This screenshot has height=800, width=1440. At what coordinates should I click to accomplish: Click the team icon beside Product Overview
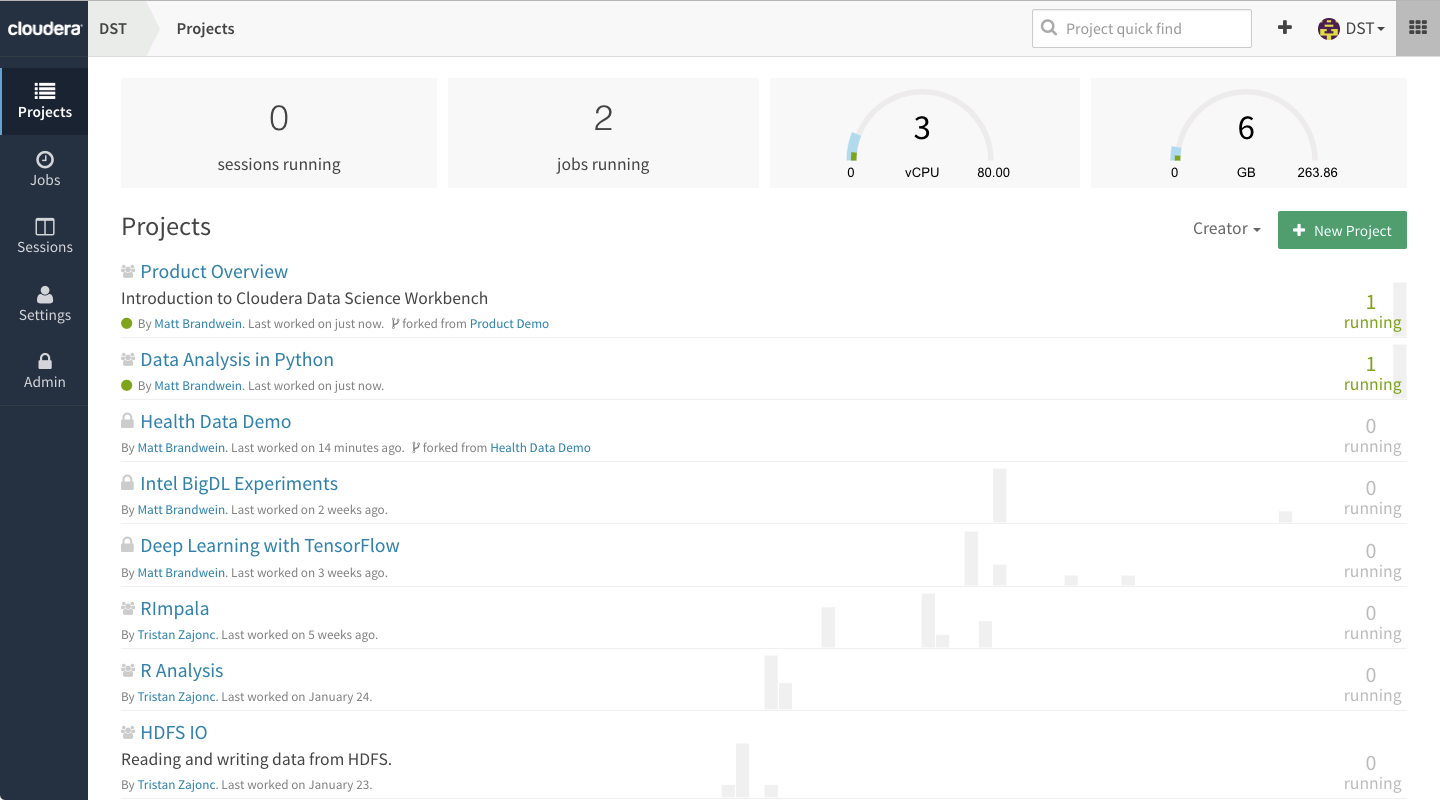point(127,270)
